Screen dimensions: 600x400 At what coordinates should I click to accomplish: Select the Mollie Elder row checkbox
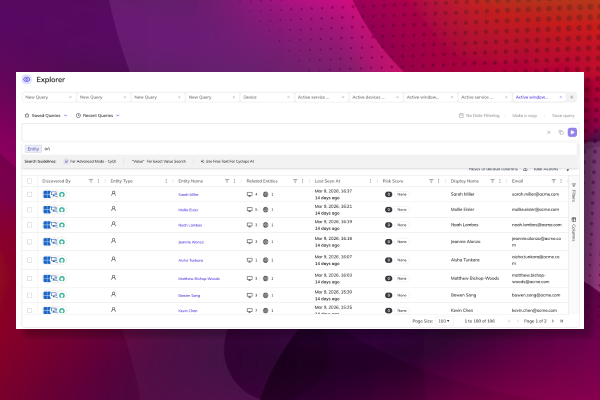pos(29,210)
